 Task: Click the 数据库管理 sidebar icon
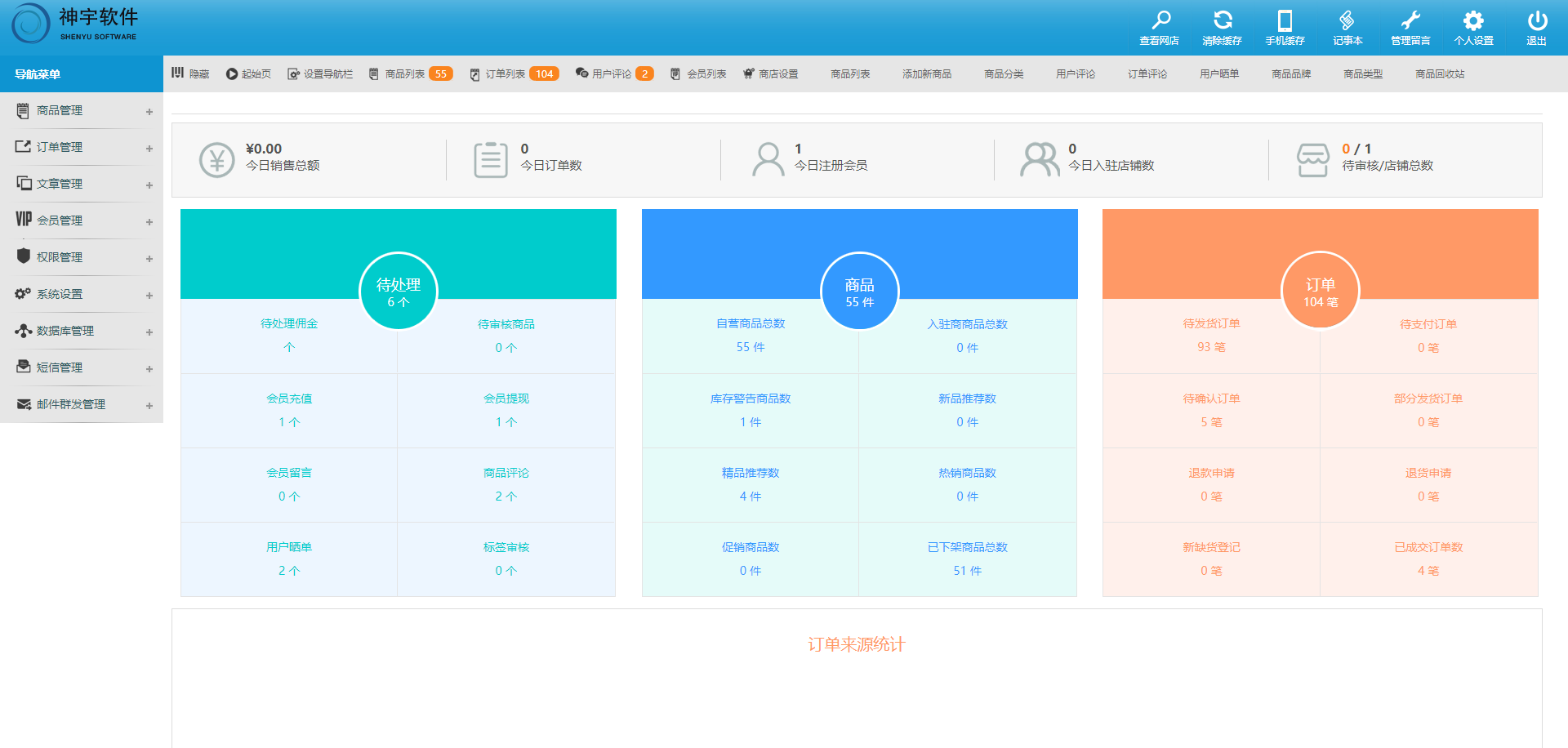coord(23,331)
